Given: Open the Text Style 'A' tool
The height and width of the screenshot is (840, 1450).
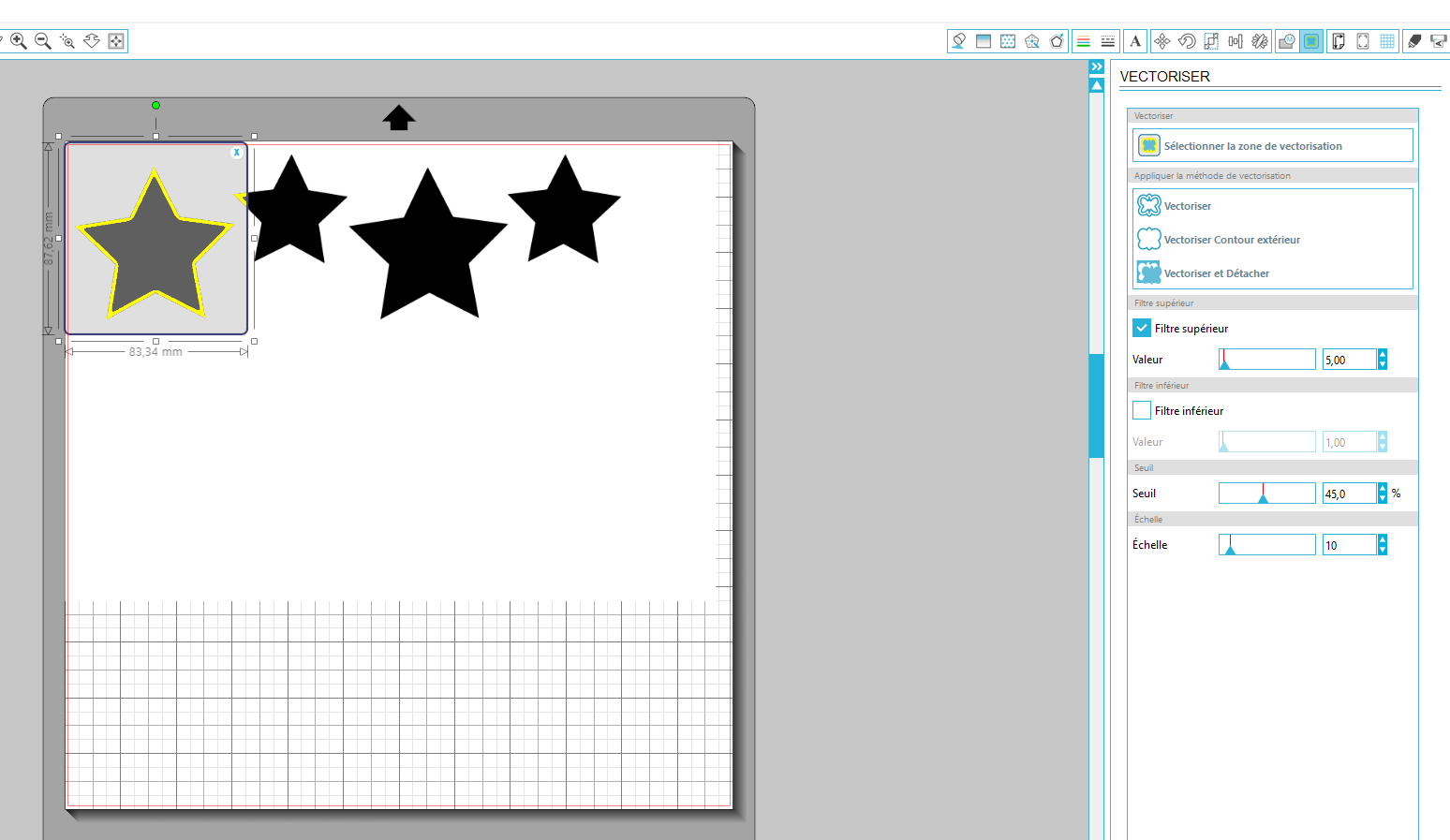Looking at the screenshot, I should pos(1135,41).
